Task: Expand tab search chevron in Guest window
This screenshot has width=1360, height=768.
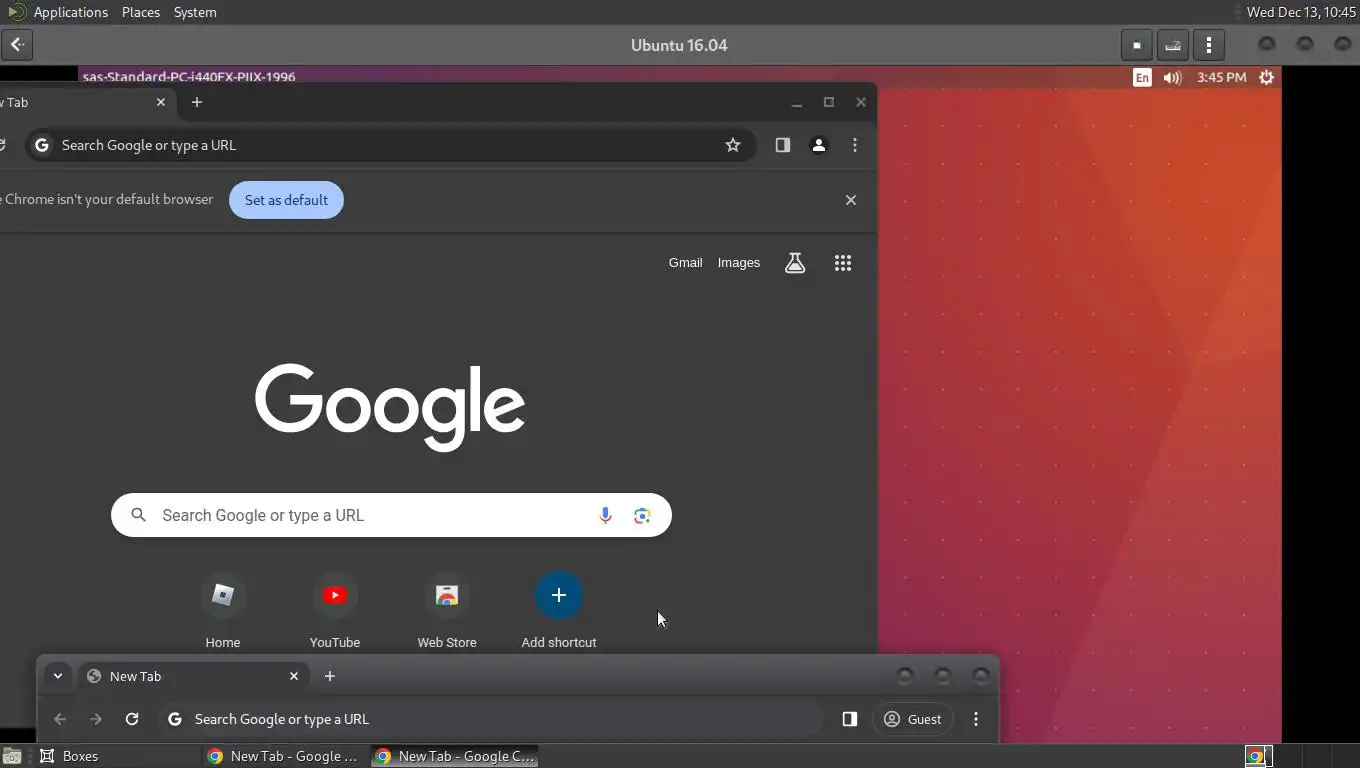Action: 58,676
